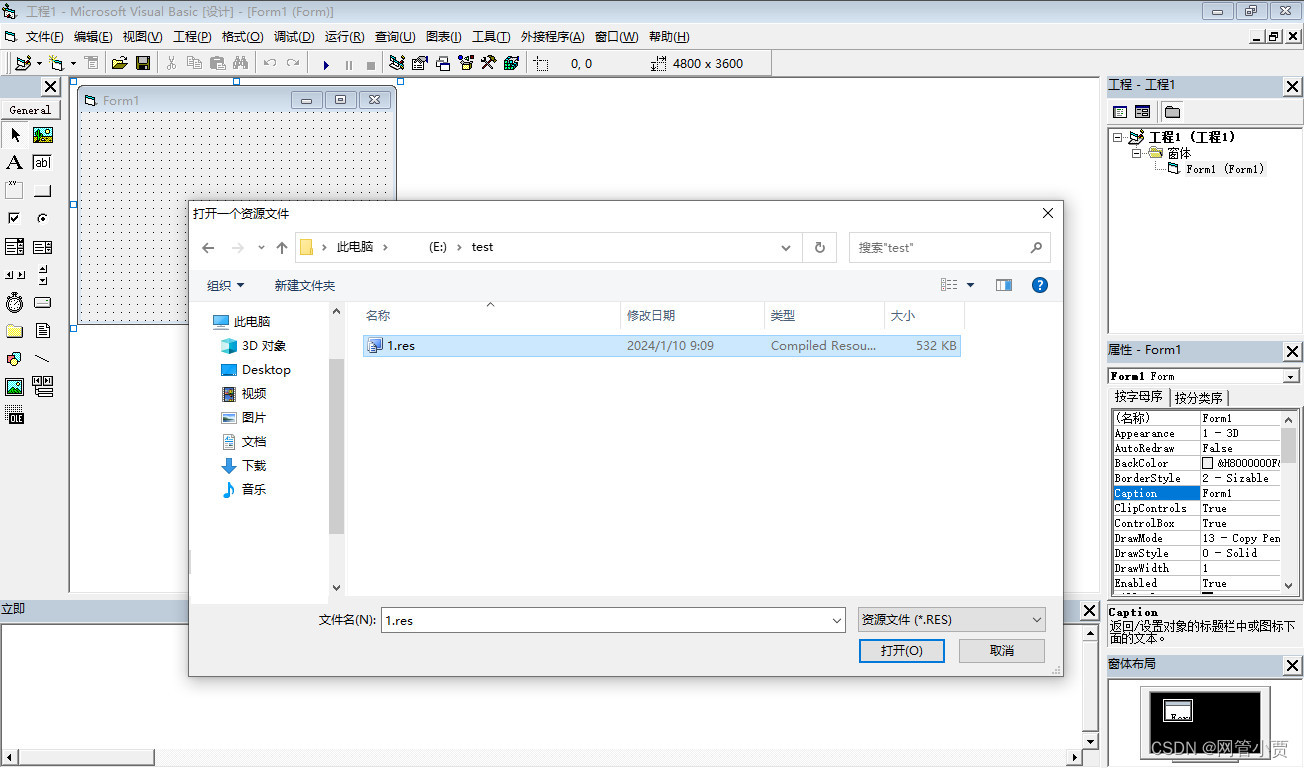Screen dimensions: 1304x768
Task: Select the DriveListBox control tool
Action: 43,303
